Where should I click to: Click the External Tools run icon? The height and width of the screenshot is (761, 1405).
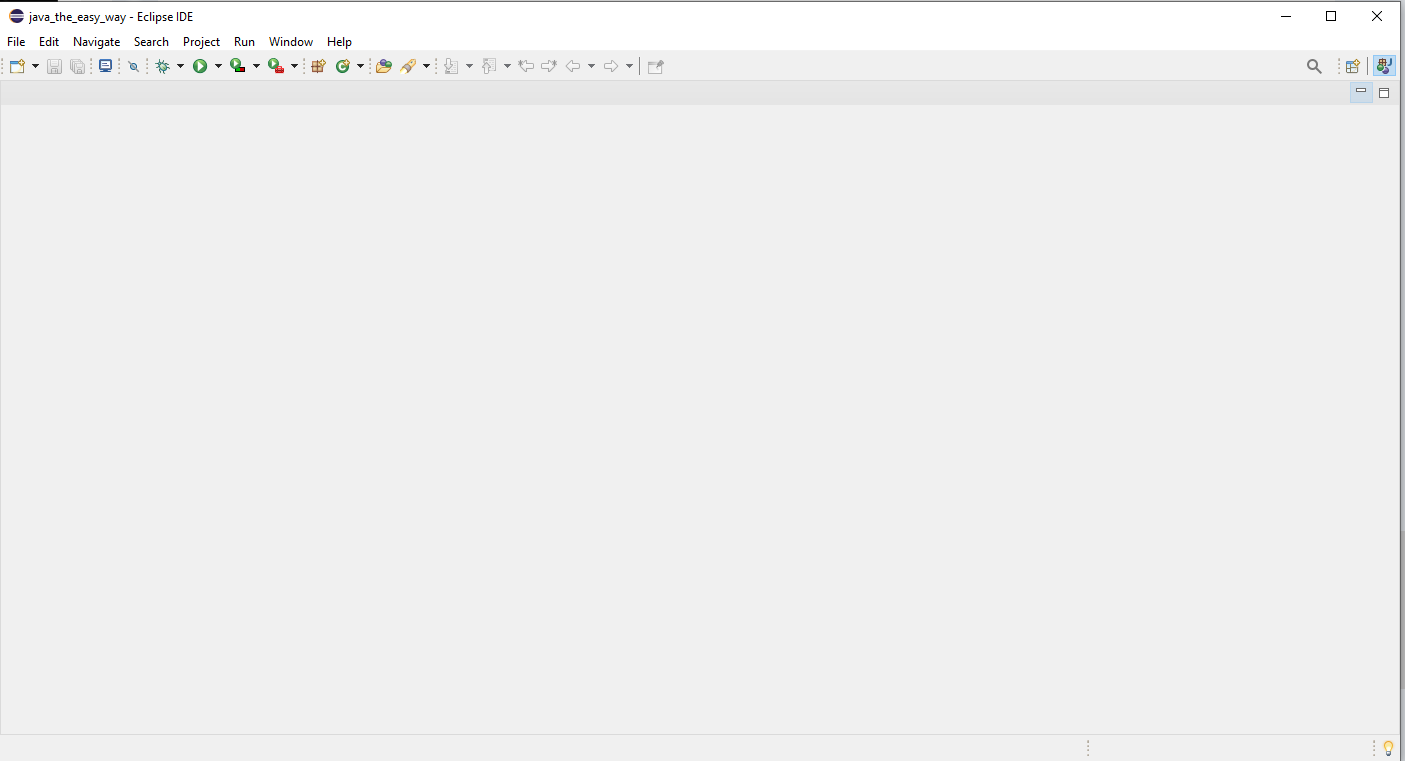[276, 66]
